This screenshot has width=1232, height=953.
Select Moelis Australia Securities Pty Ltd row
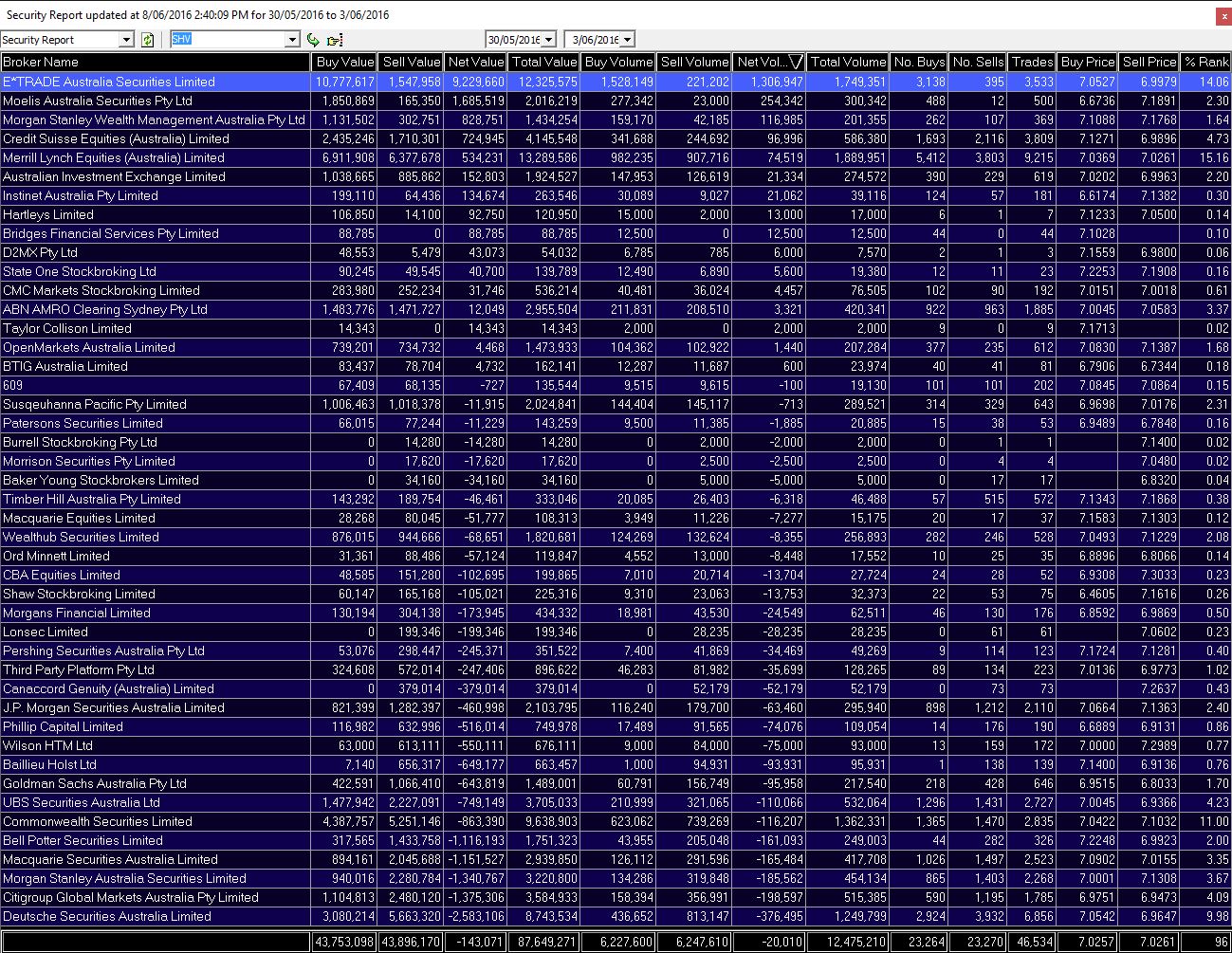(616, 101)
